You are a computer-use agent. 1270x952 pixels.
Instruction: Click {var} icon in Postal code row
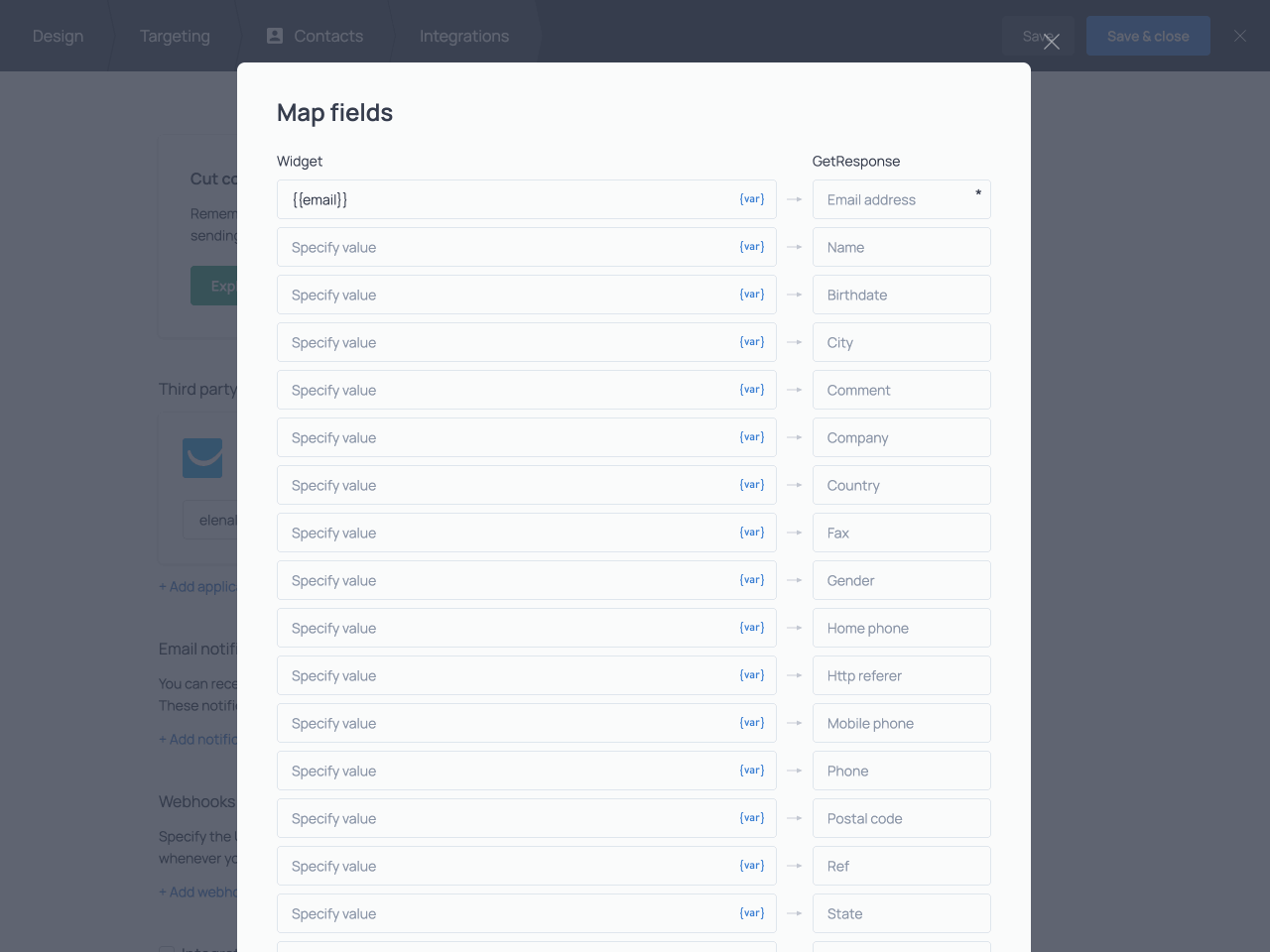click(x=751, y=818)
